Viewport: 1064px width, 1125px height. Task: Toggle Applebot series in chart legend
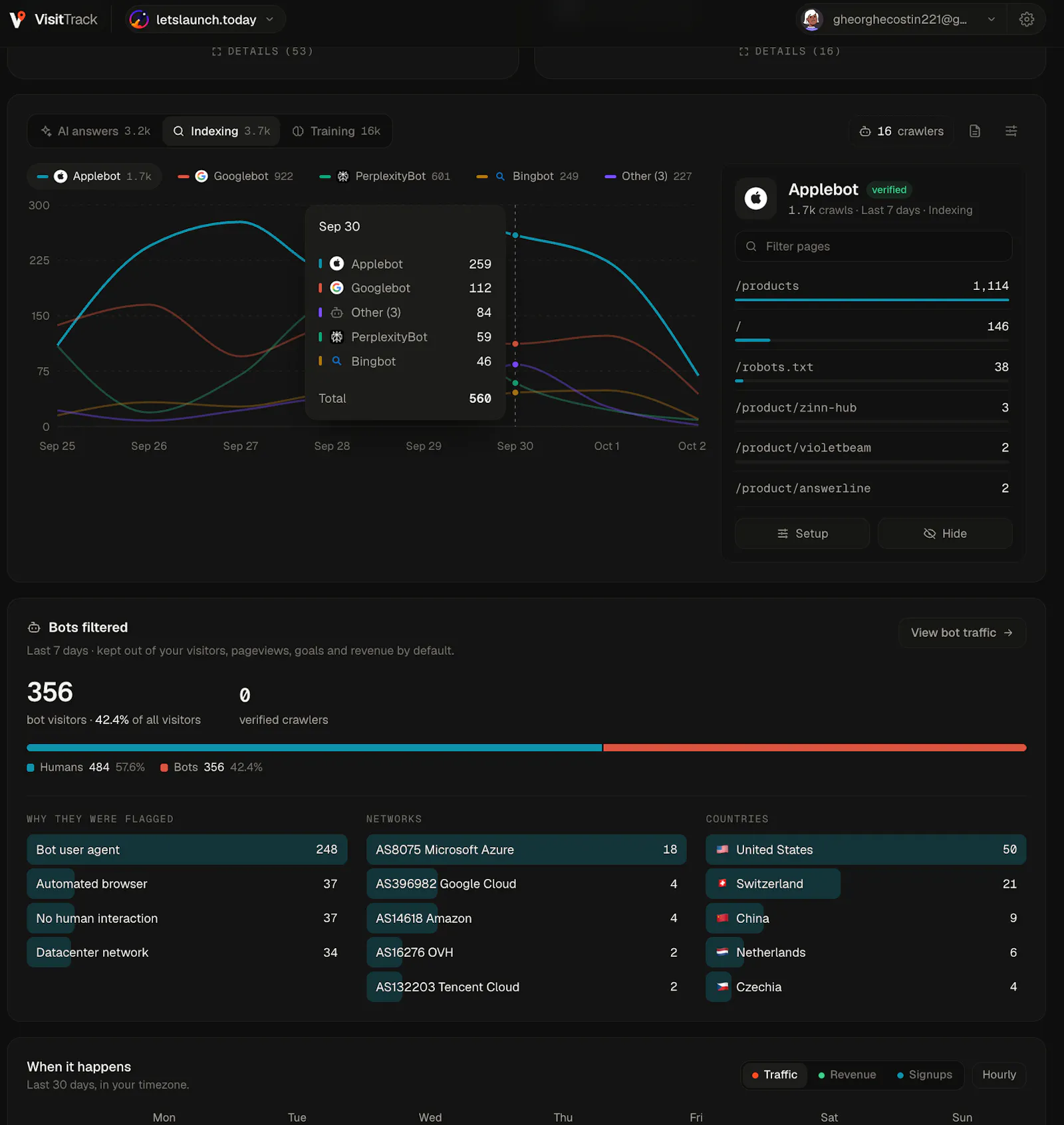click(94, 176)
